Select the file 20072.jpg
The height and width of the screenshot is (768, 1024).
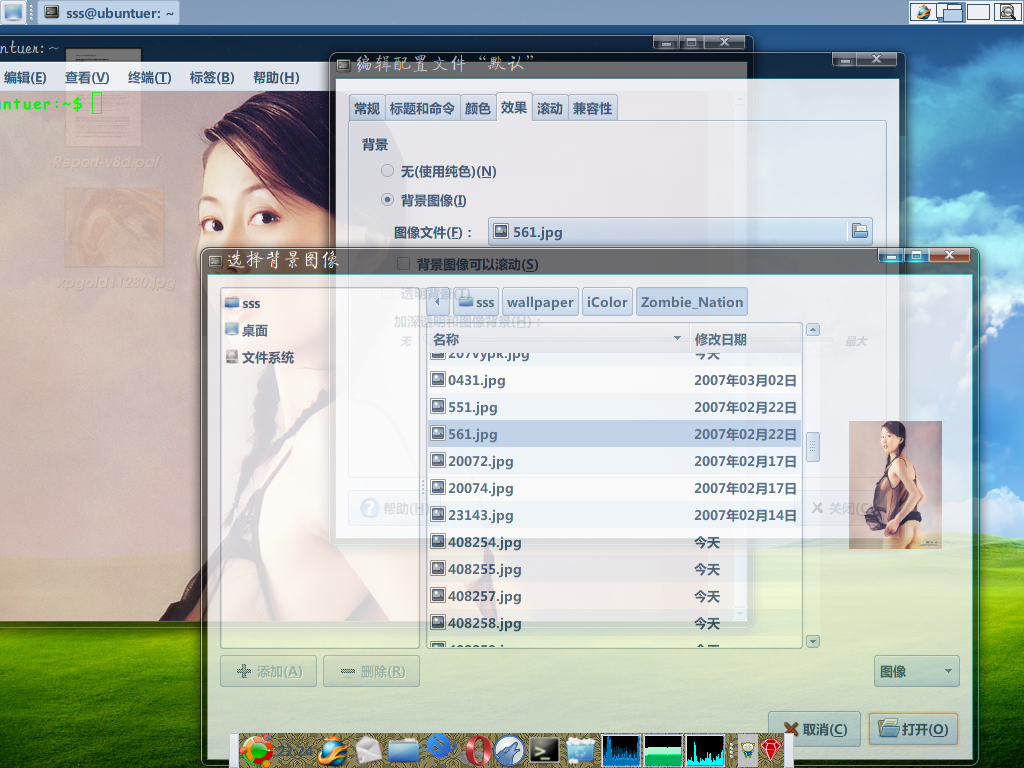coord(615,461)
